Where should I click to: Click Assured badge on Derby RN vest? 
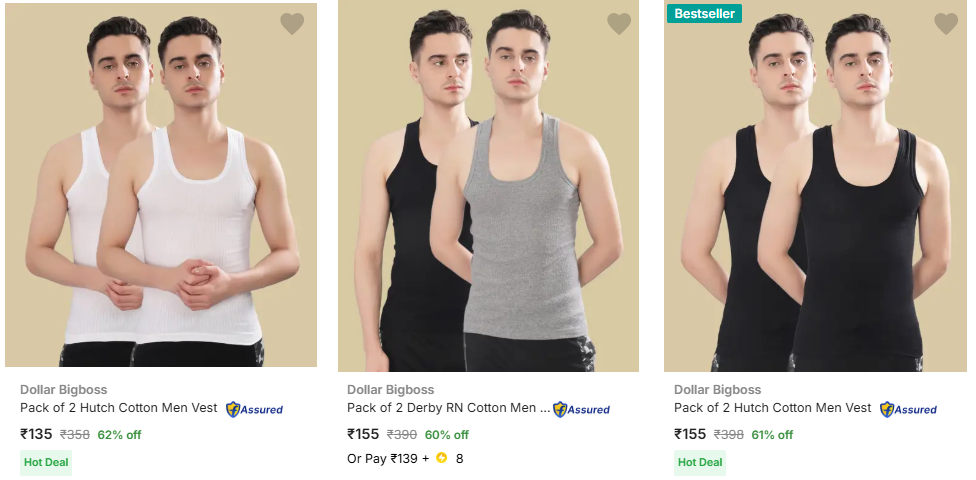[x=581, y=409]
